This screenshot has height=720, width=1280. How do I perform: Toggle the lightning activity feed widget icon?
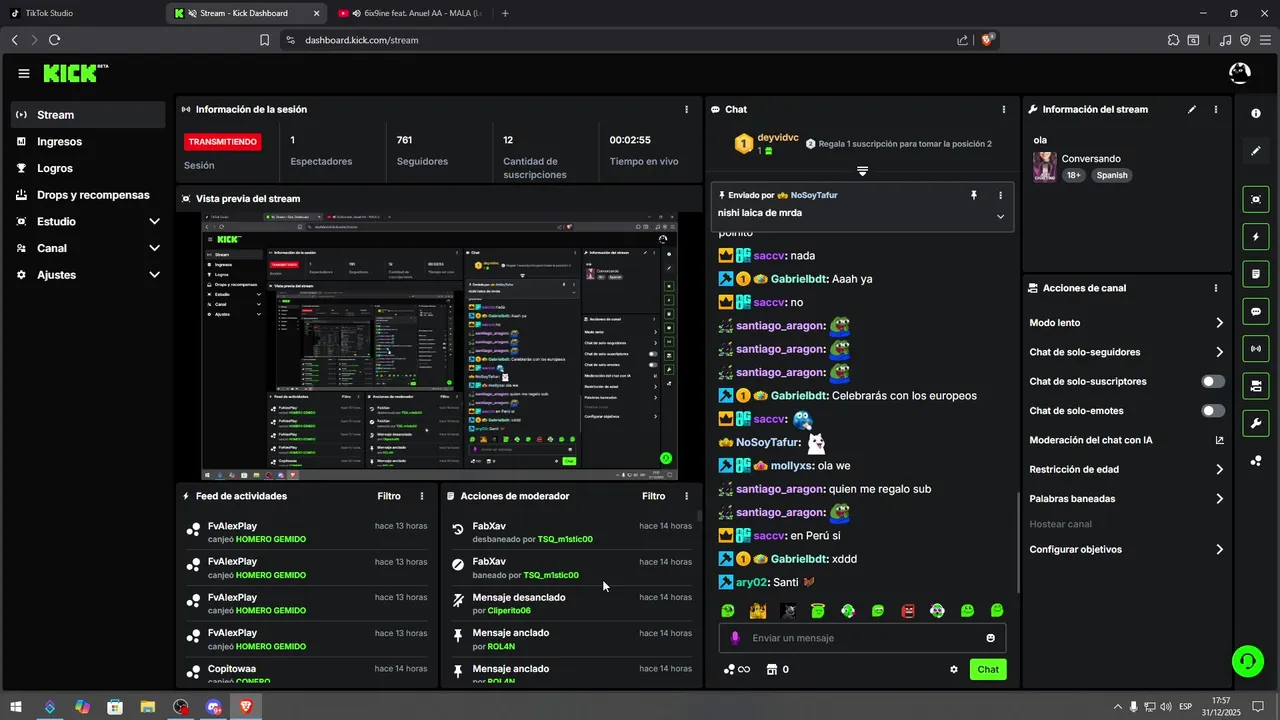(x=1256, y=237)
